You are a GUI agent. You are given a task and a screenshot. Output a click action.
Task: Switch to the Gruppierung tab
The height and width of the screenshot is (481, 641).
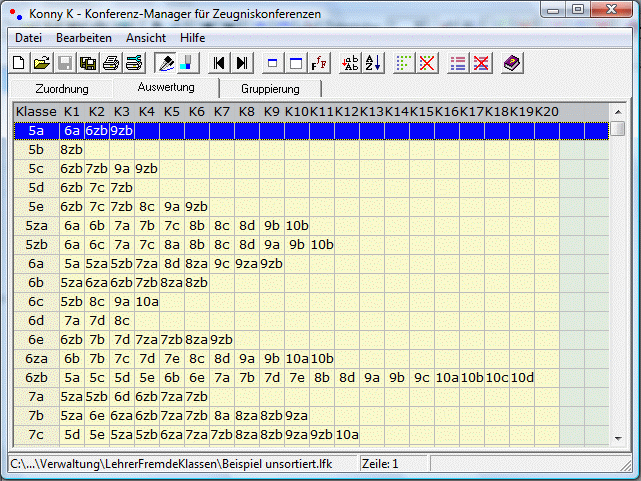pyautogui.click(x=270, y=88)
